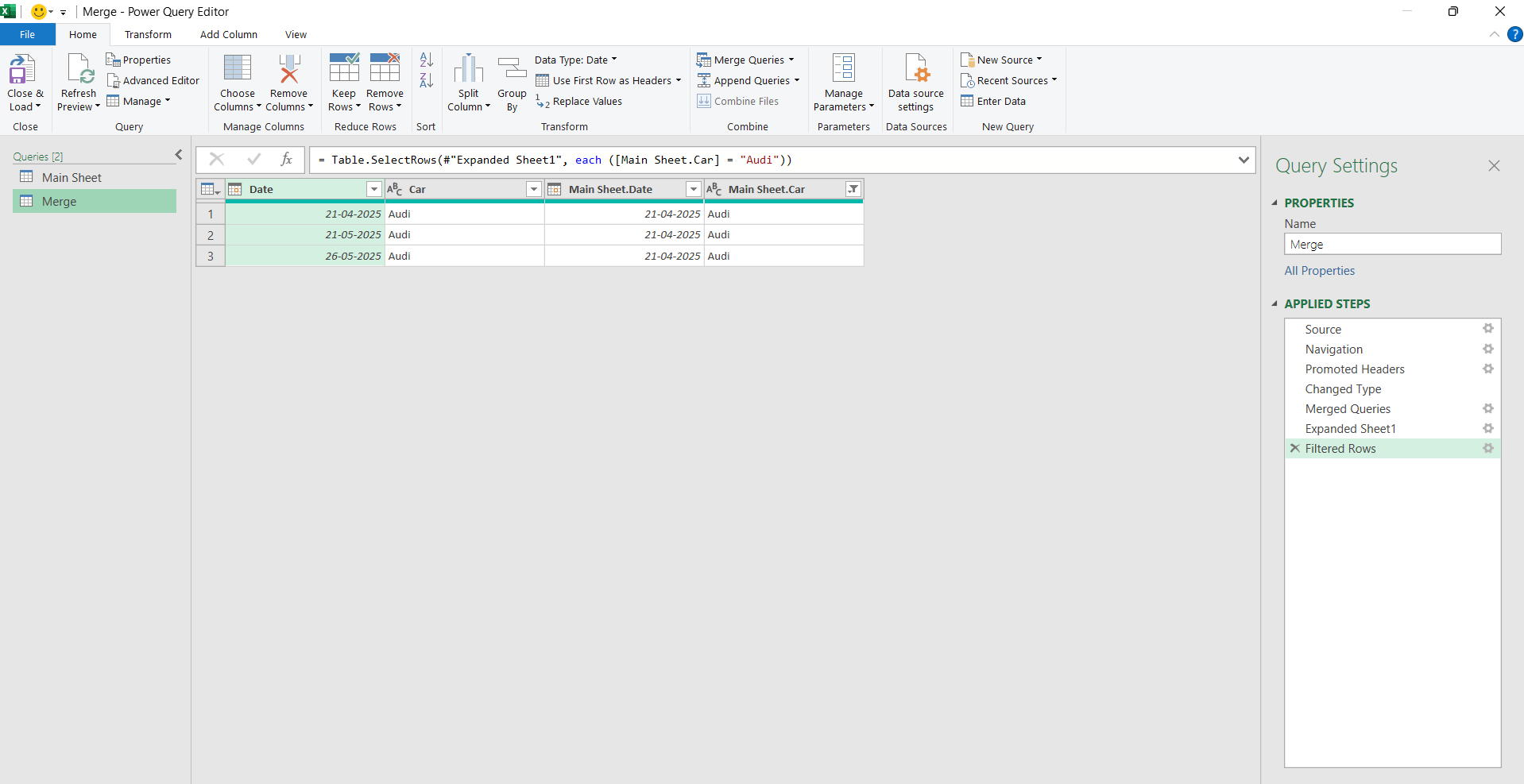1524x784 pixels.
Task: Open the File tab
Action: point(28,34)
